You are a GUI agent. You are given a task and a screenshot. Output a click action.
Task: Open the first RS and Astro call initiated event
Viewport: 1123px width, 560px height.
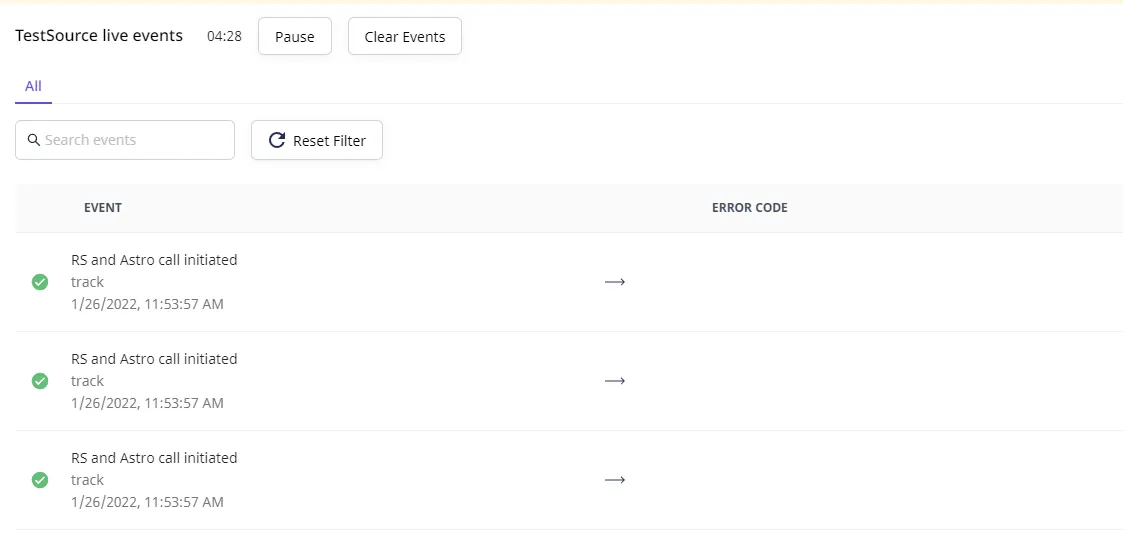154,260
